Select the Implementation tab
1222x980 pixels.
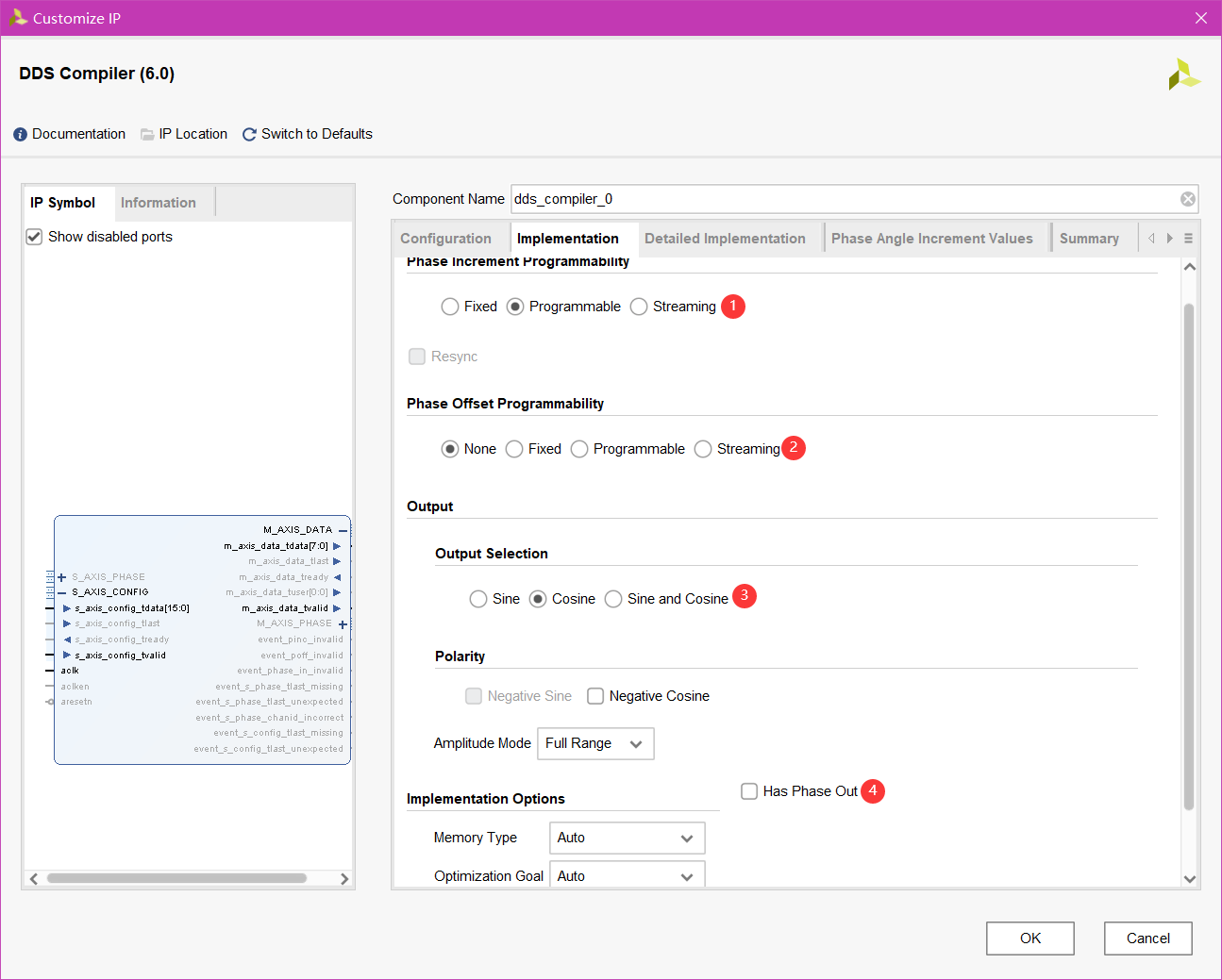[568, 239]
